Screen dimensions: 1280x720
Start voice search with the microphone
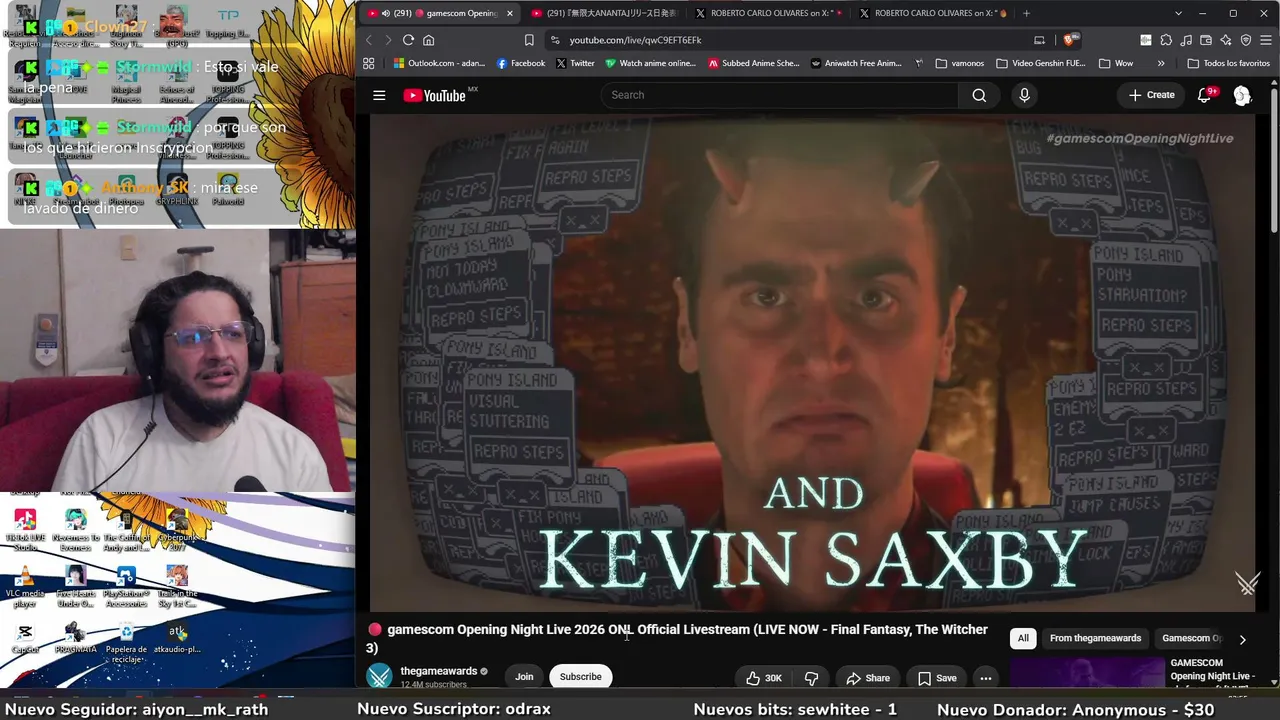click(1024, 95)
